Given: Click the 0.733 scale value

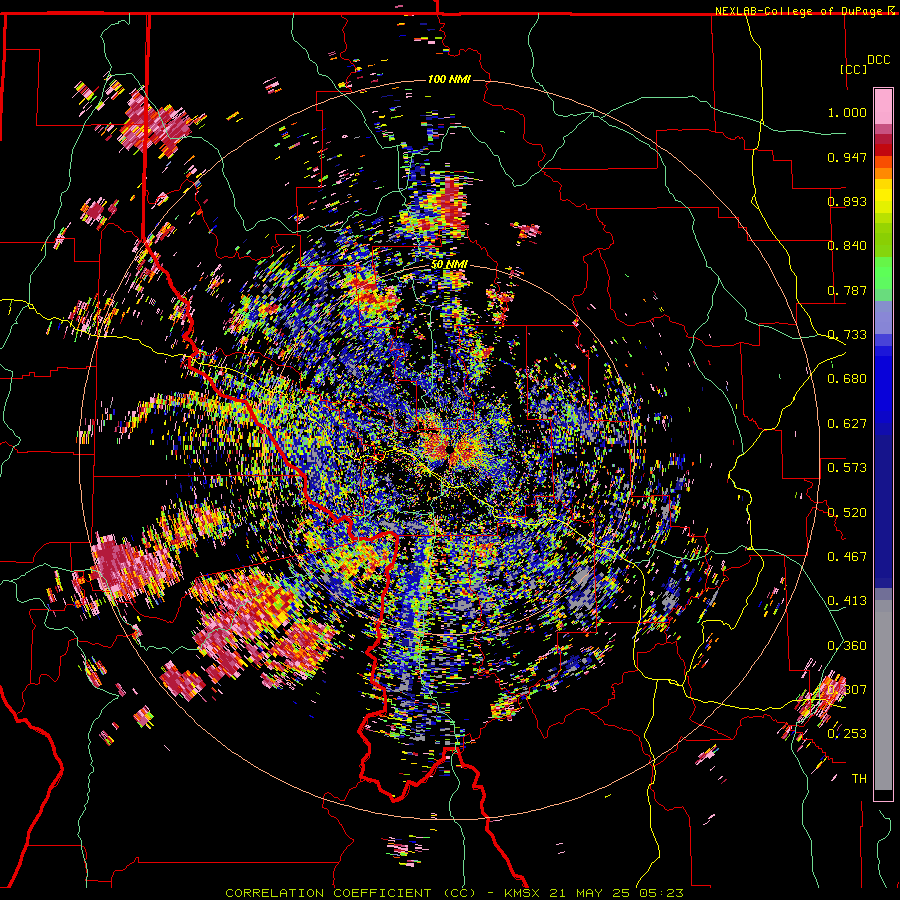Looking at the screenshot, I should click(x=847, y=335).
